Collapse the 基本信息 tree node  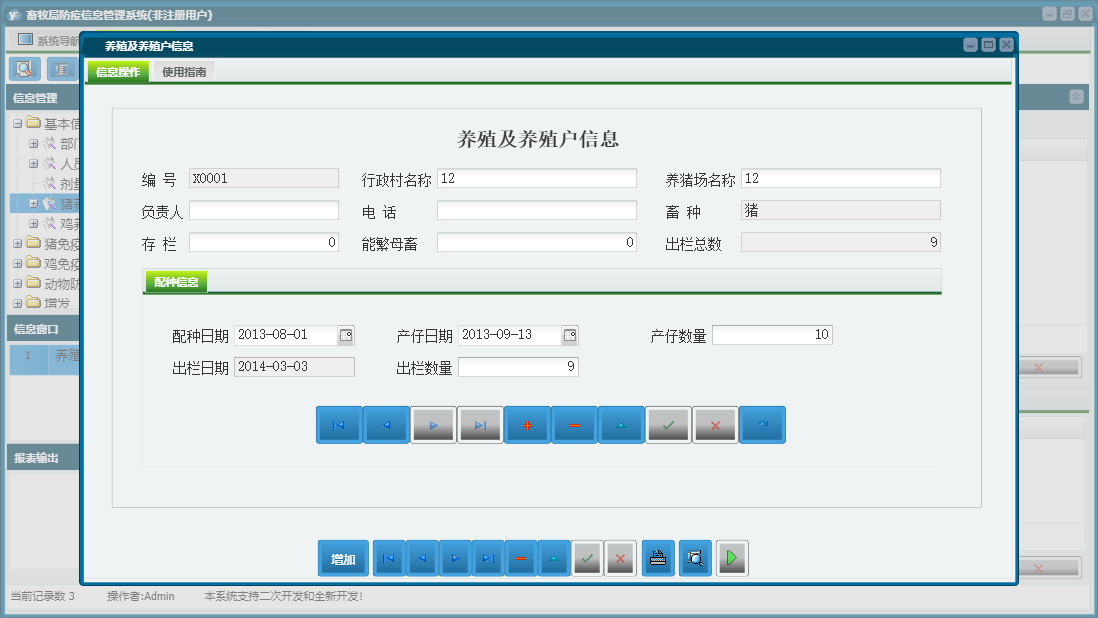point(17,123)
